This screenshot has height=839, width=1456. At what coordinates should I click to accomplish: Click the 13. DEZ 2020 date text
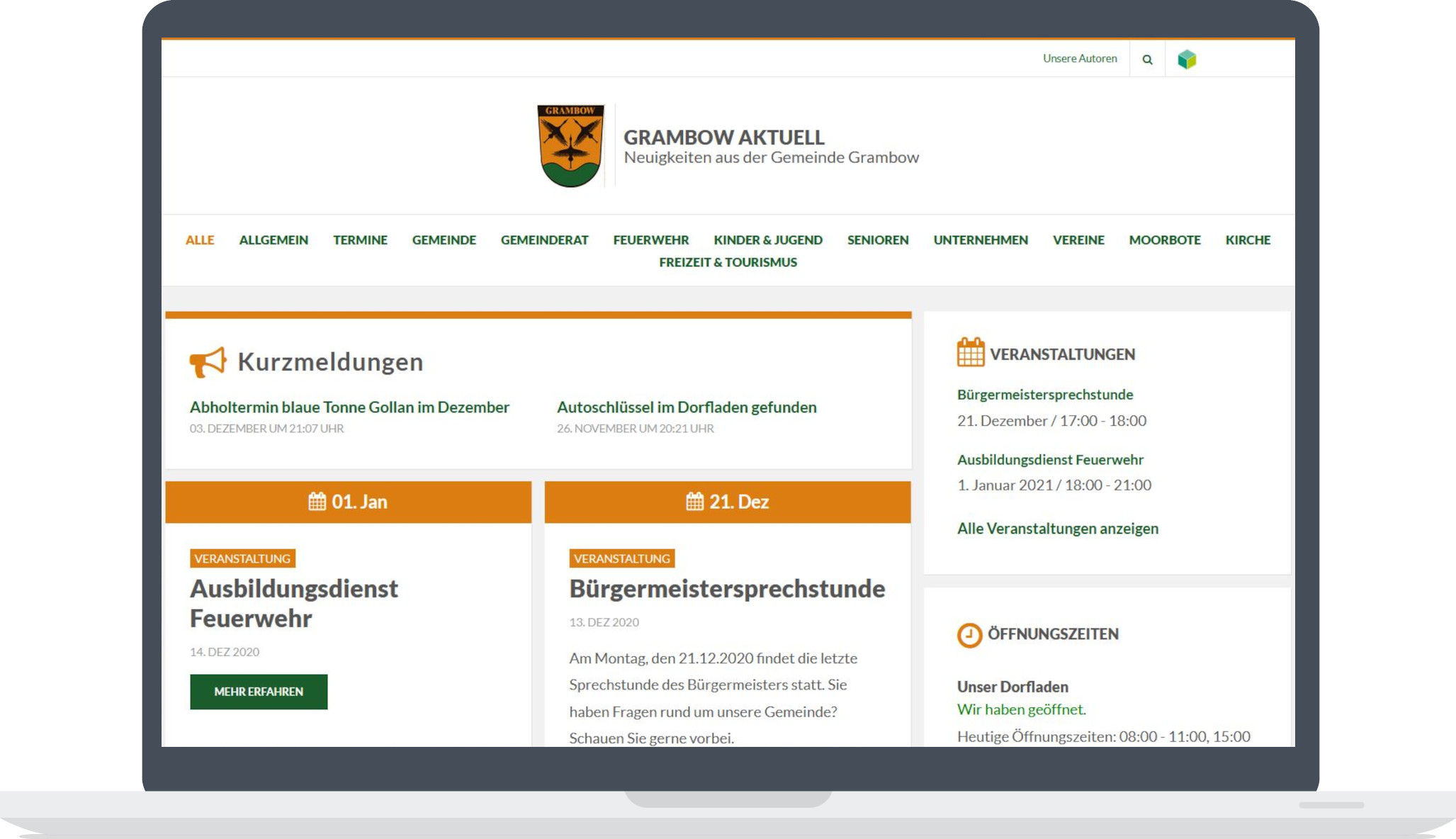click(x=604, y=622)
